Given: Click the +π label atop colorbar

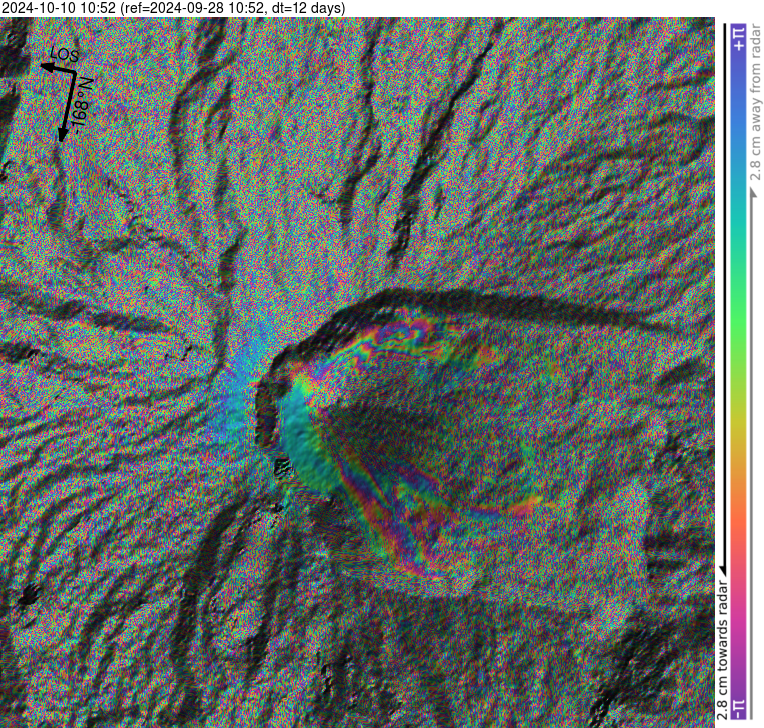Looking at the screenshot, I should click(739, 39).
